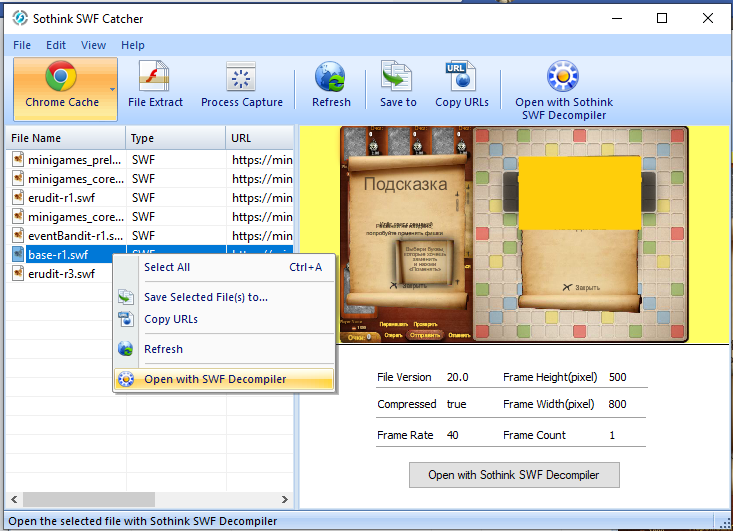Screen dimensions: 733x531
Task: Select the minigames_prel... file row
Action: pos(150,160)
